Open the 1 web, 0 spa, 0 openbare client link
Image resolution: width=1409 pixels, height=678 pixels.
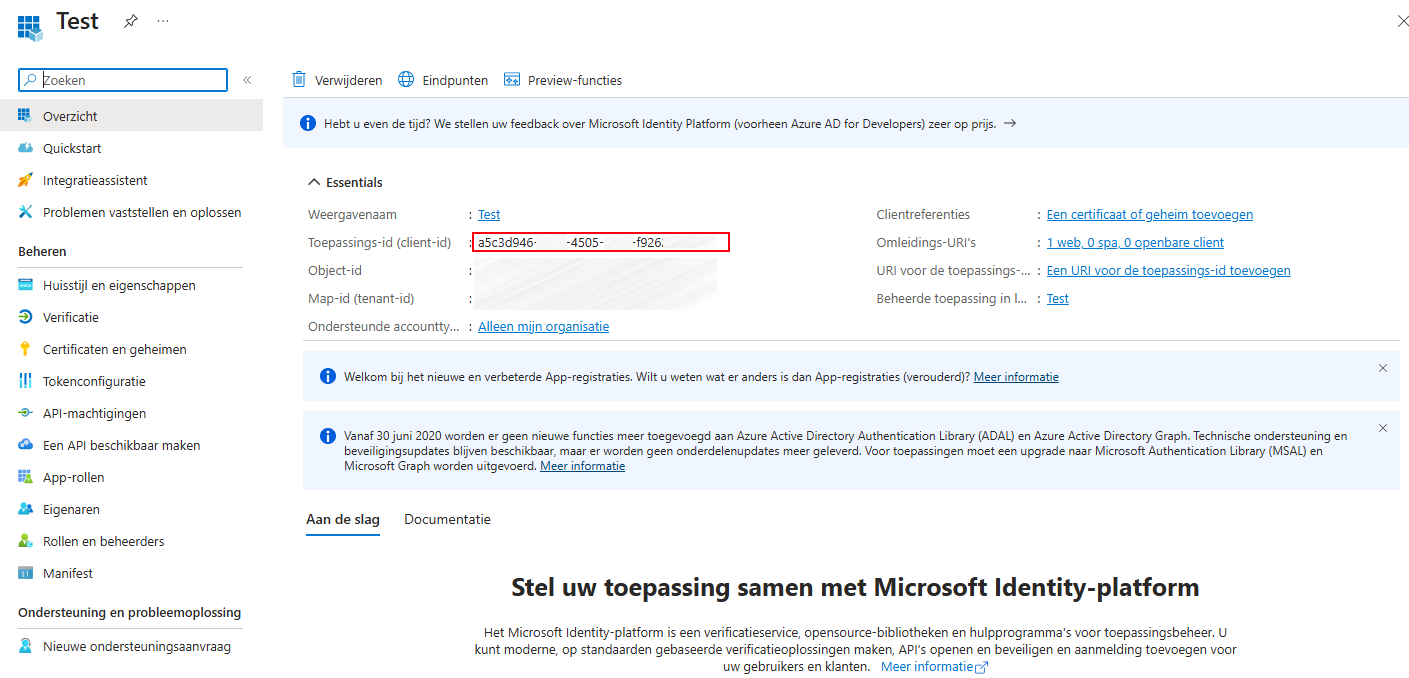click(x=1135, y=242)
